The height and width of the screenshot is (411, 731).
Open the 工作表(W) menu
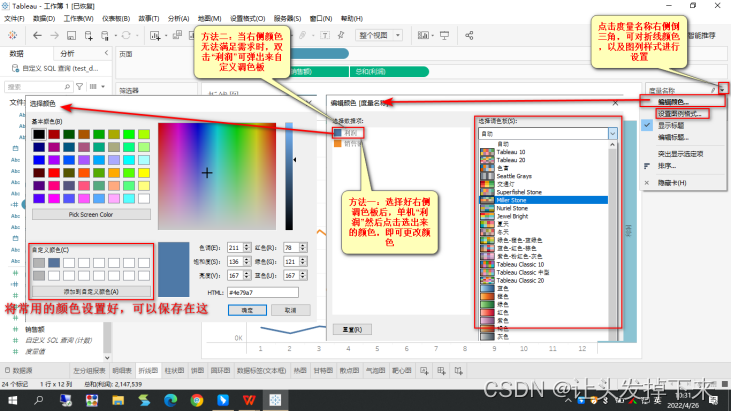(78, 19)
